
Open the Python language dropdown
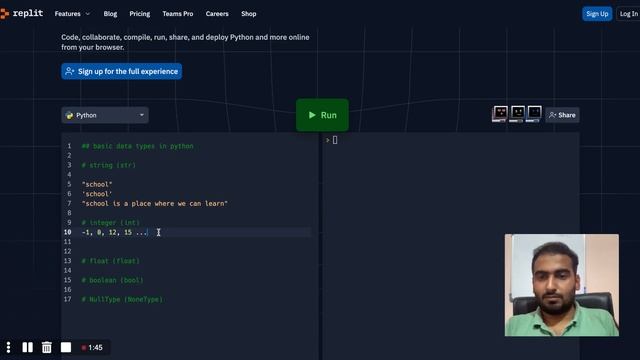click(105, 115)
